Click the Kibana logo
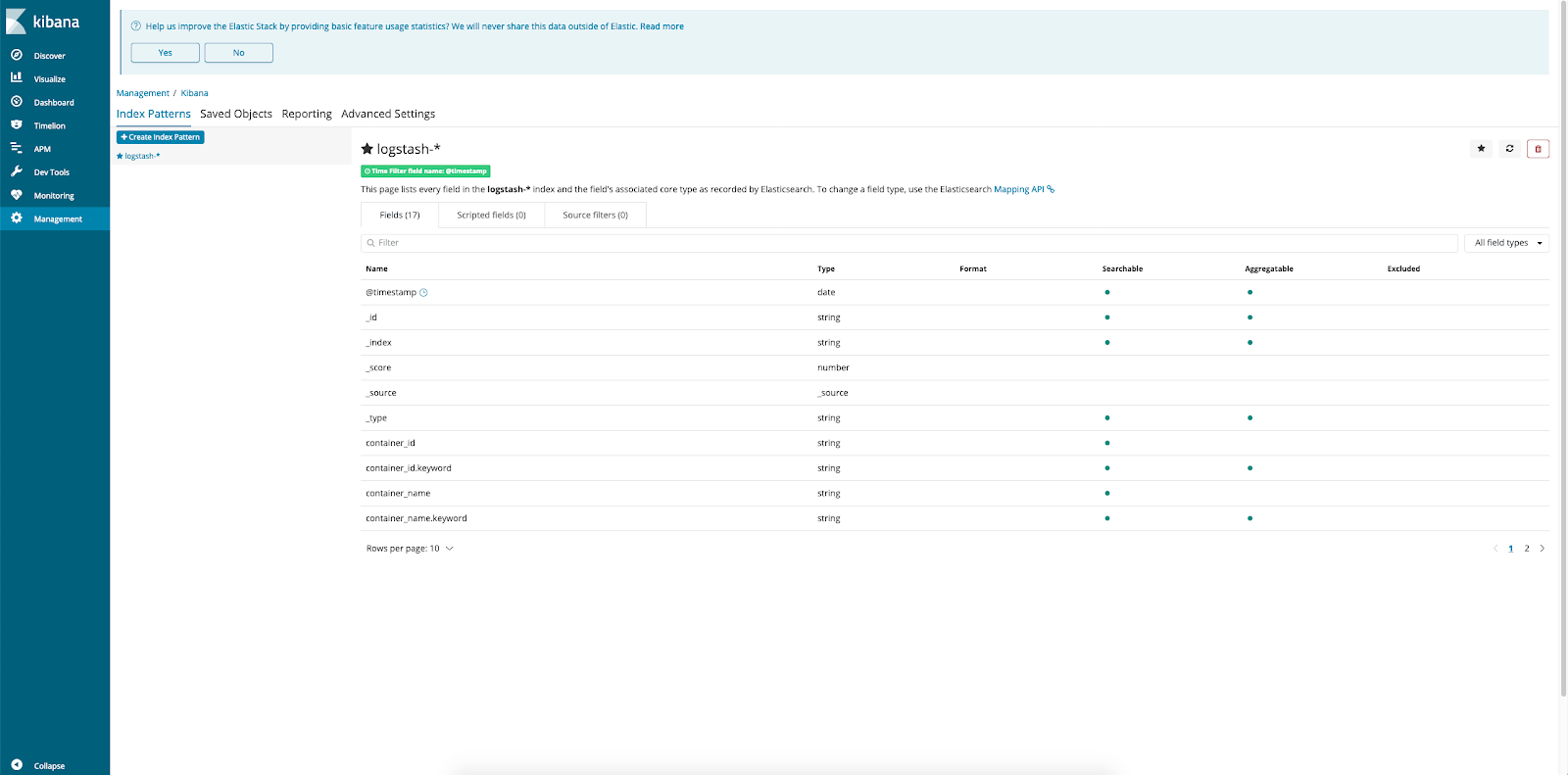This screenshot has width=1568, height=775. coord(42,22)
